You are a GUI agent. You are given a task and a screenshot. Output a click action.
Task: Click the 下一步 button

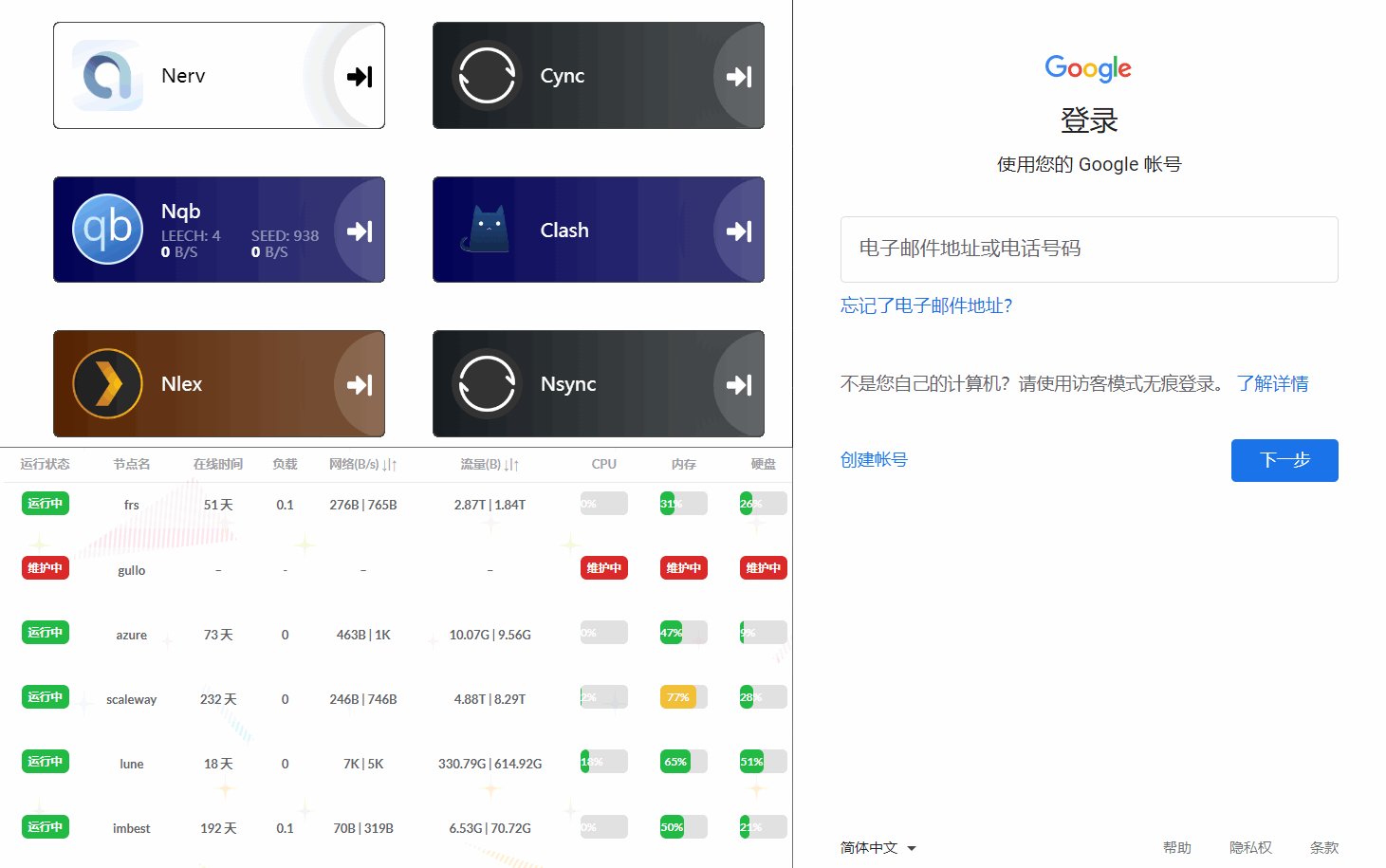1284,460
